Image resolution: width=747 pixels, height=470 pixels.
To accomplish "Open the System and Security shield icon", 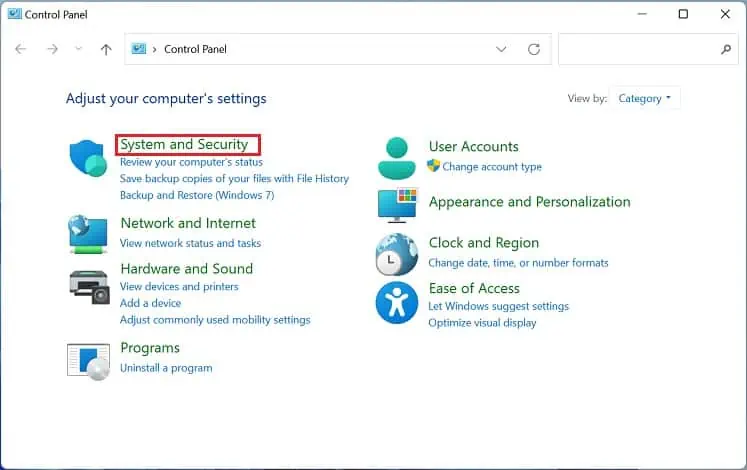I will tap(88, 158).
